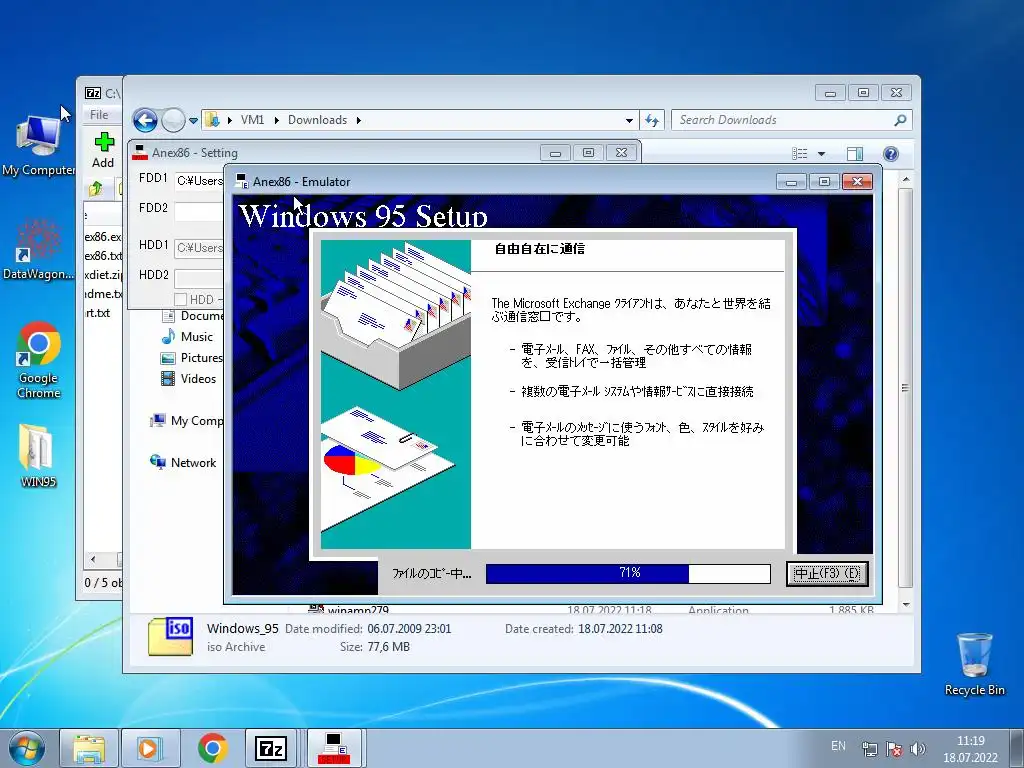Go back in Explorer window
This screenshot has width=1024, height=768.
click(x=145, y=120)
